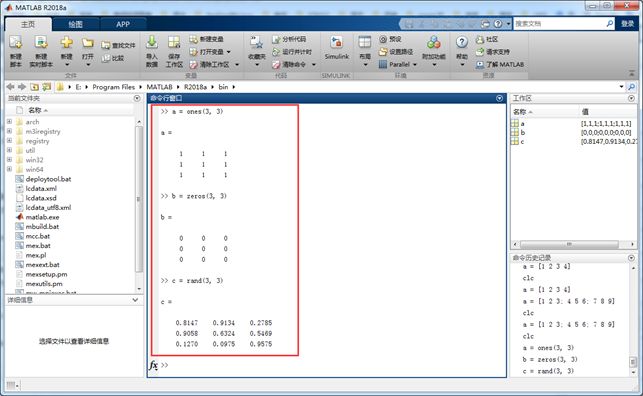Open the Community link (社区)
643x396 pixels.
487,39
